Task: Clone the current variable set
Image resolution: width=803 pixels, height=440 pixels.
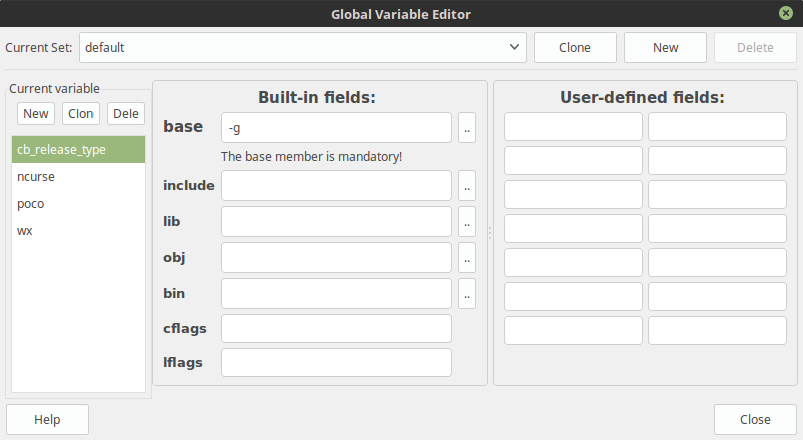Action: [x=575, y=47]
